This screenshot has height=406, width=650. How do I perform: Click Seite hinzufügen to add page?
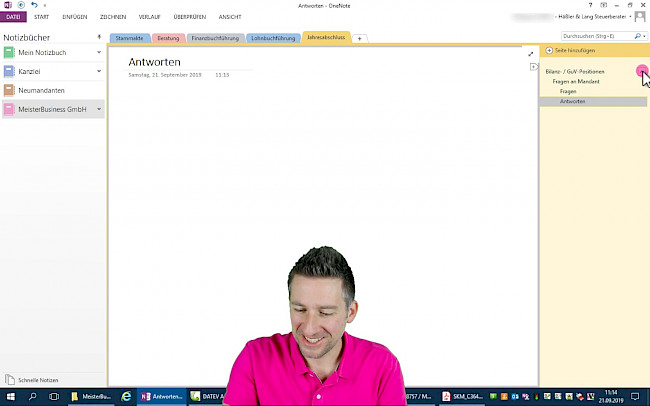tap(571, 49)
